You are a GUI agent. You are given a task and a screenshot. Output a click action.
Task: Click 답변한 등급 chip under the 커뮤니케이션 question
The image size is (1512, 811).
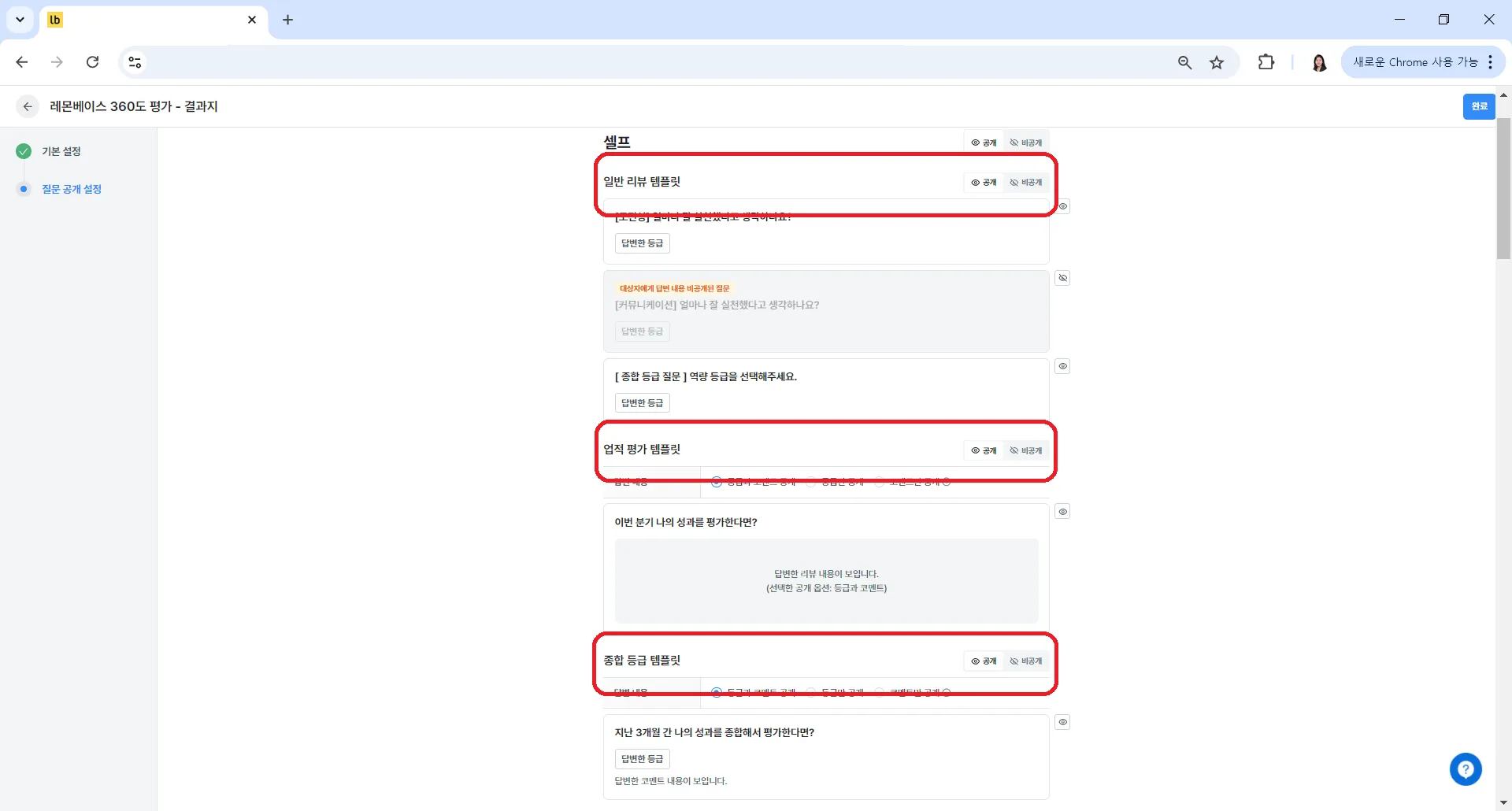(x=642, y=331)
